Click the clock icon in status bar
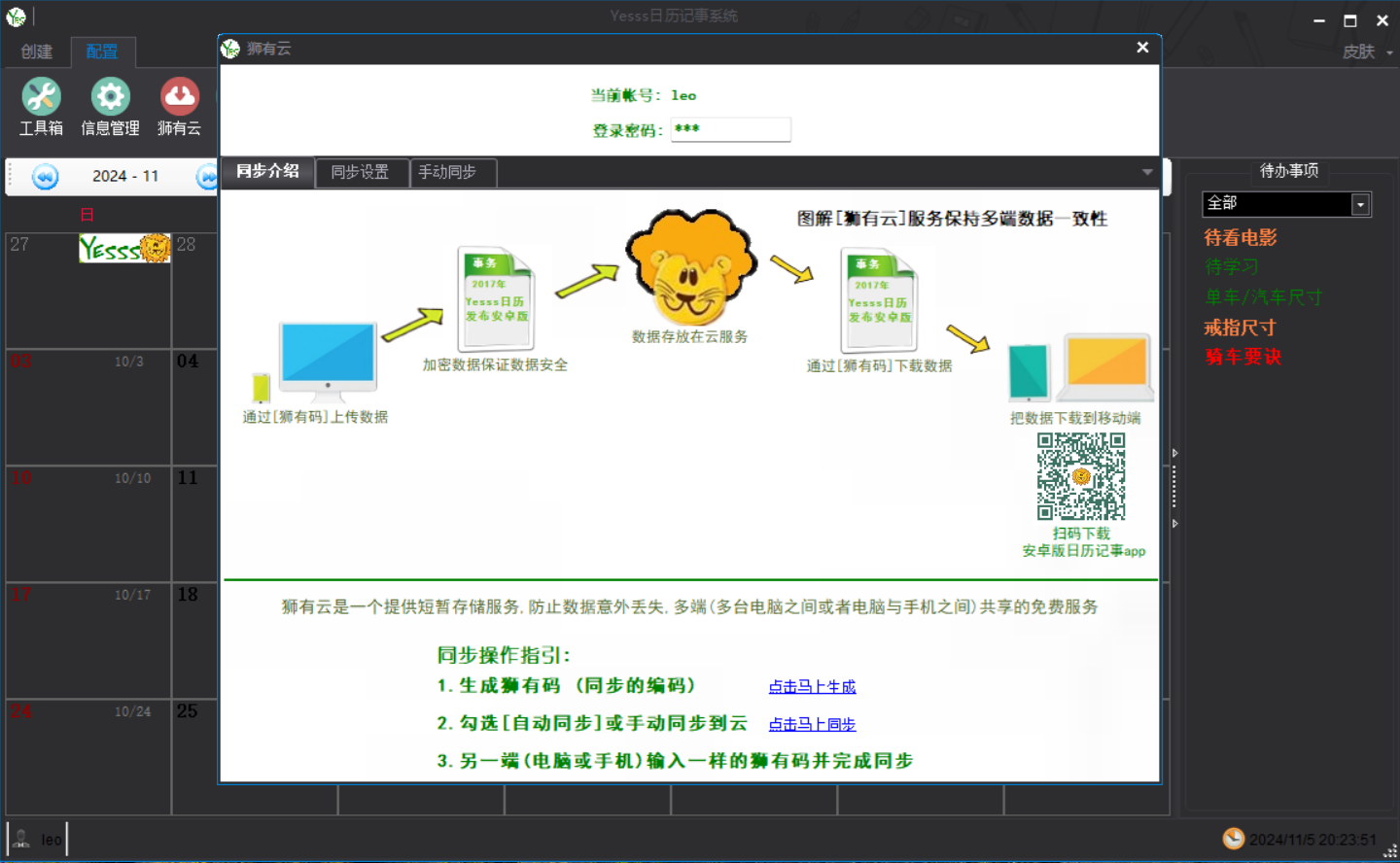Screen dimensions: 1400x863 click(1233, 839)
